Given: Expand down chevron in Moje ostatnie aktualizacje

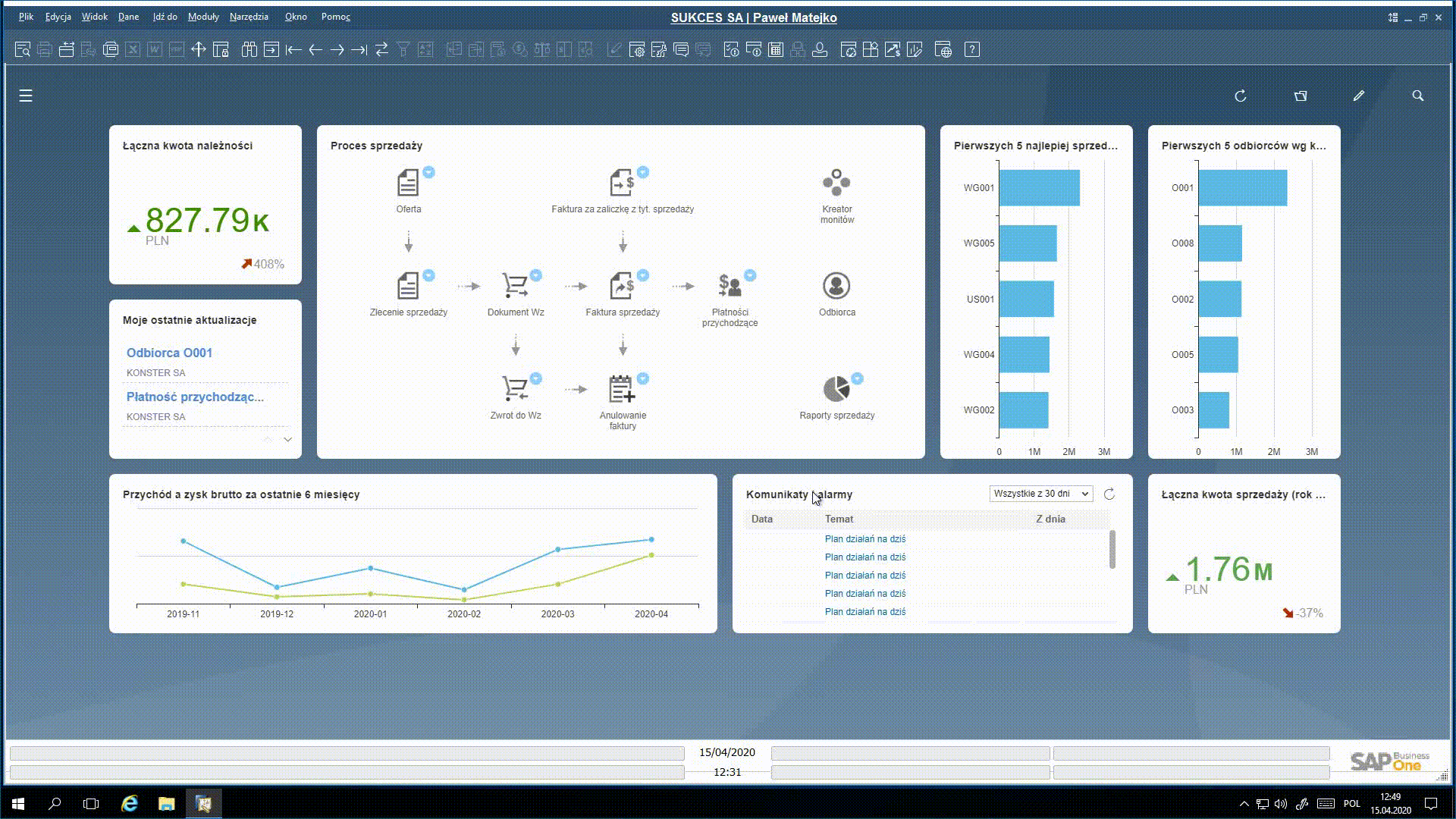Looking at the screenshot, I should 287,440.
